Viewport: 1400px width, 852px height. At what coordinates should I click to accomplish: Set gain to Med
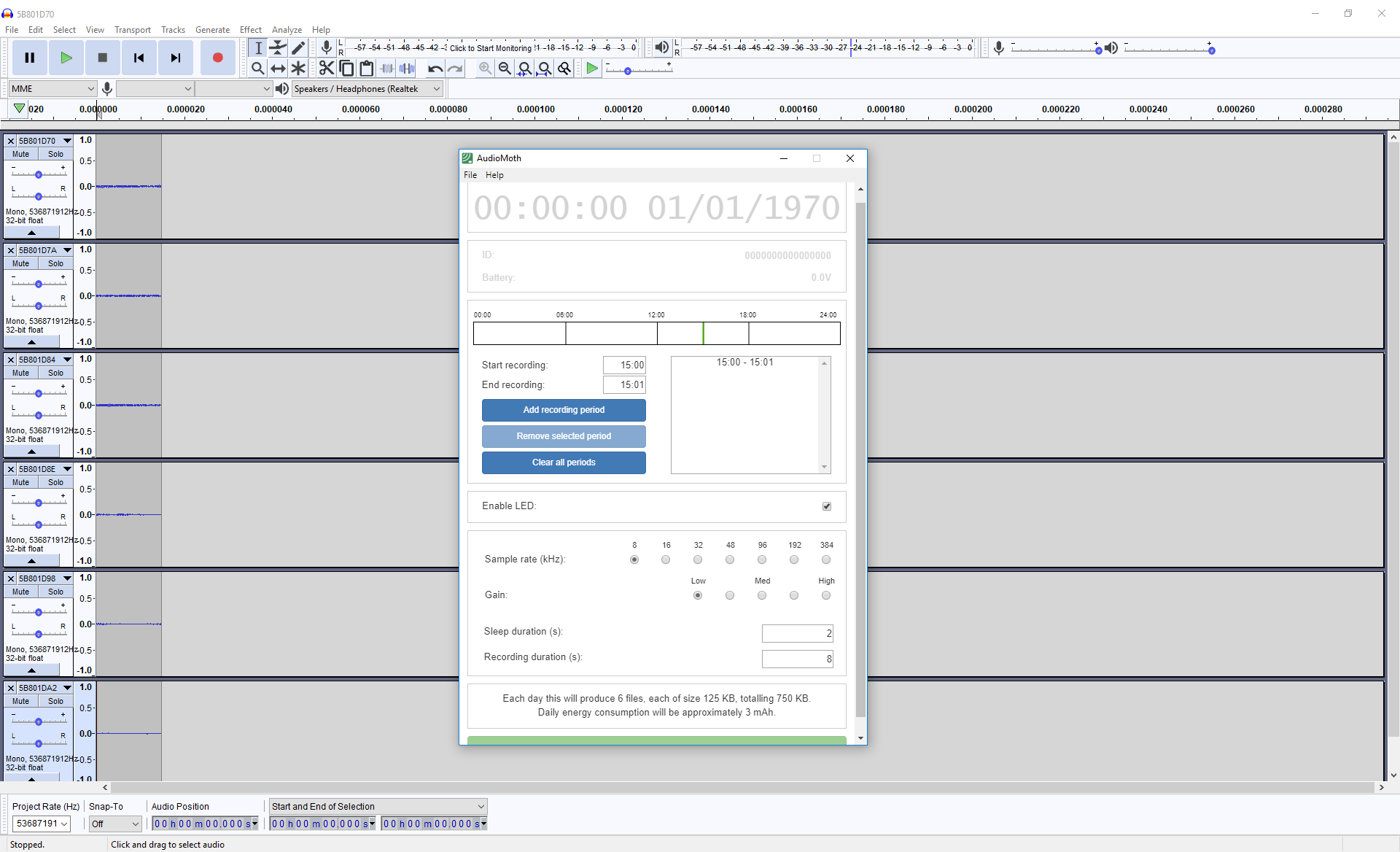pos(762,595)
